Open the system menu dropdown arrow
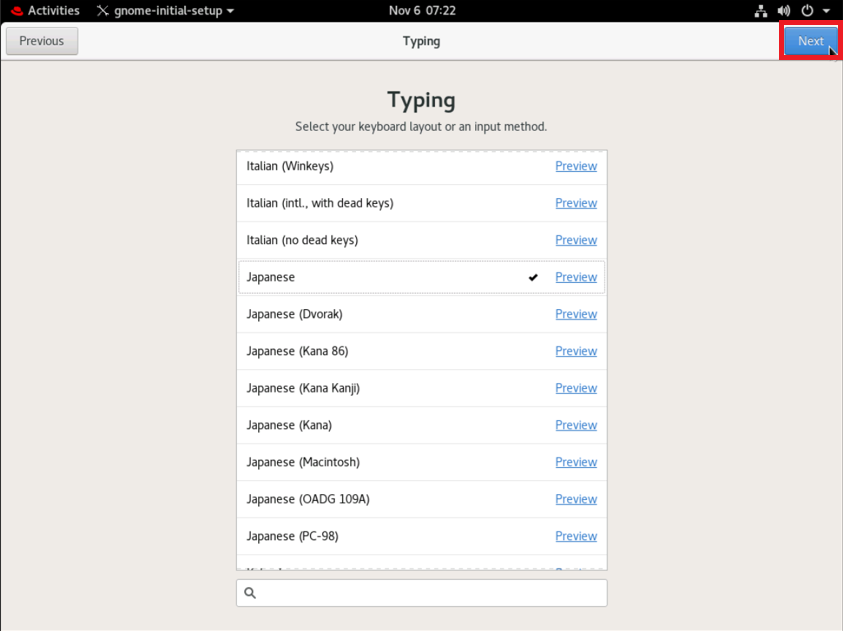Viewport: 843px width, 631px height. pos(827,11)
